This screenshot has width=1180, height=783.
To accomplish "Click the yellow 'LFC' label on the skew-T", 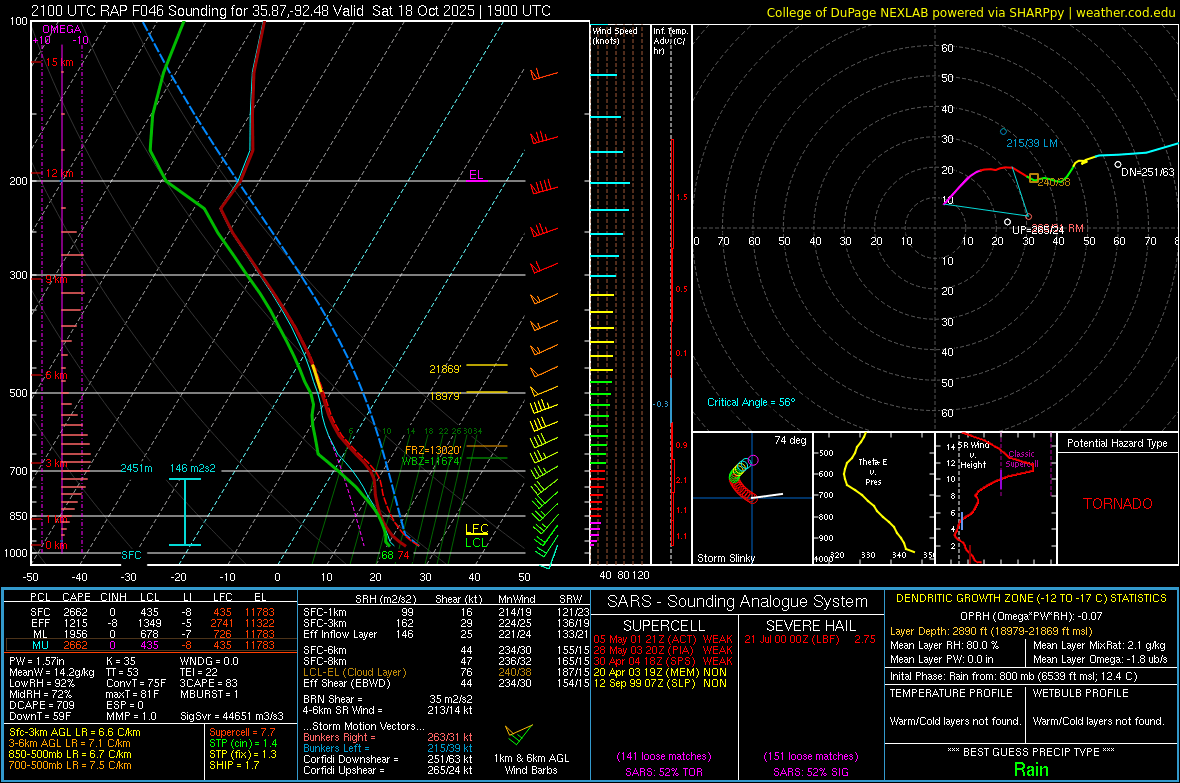I will pos(476,529).
